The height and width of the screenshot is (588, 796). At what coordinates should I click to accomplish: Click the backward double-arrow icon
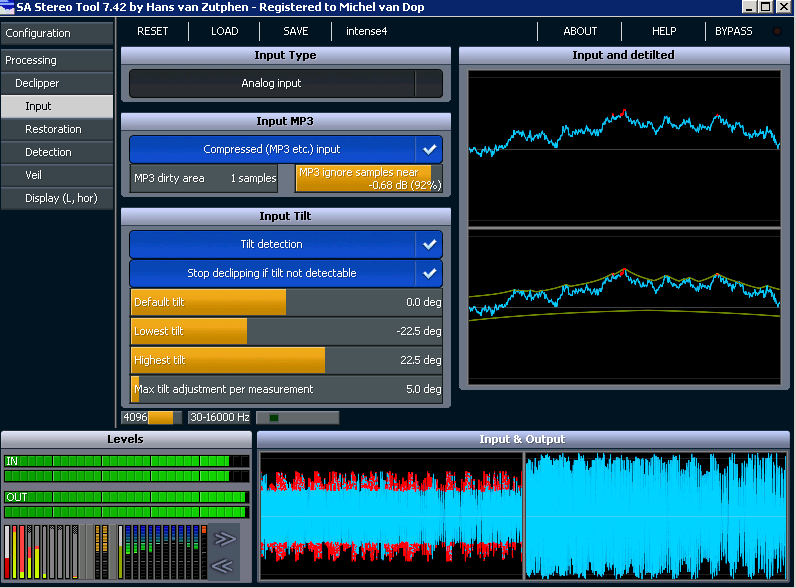[222, 566]
